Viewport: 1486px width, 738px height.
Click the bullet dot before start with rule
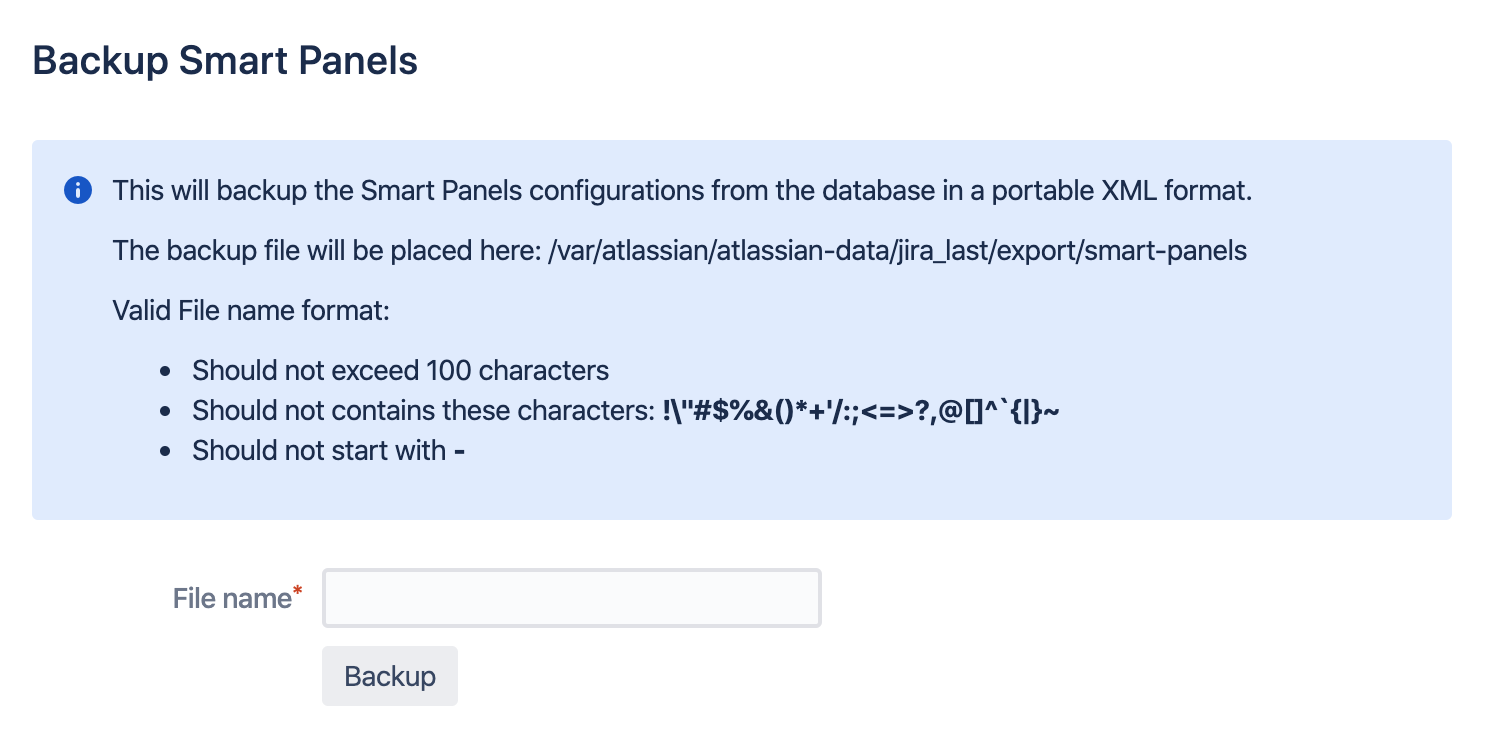tap(165, 451)
